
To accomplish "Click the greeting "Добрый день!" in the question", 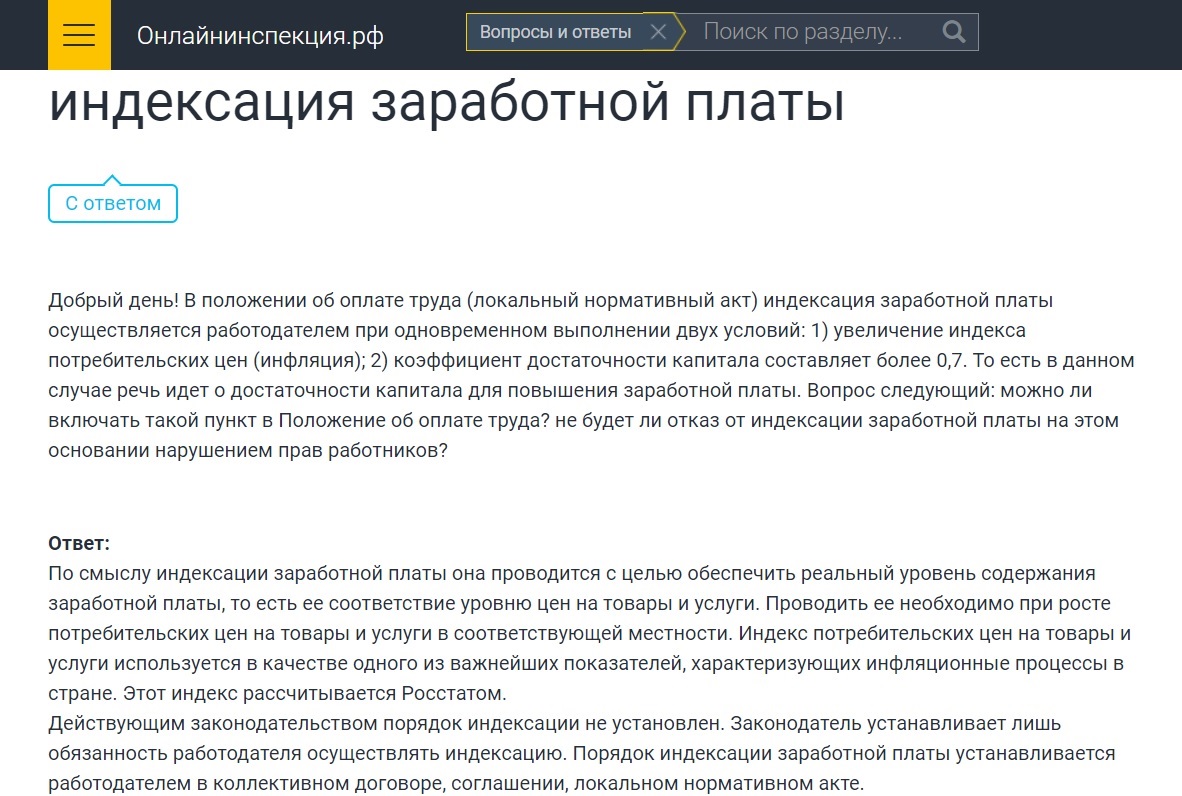I will 113,300.
